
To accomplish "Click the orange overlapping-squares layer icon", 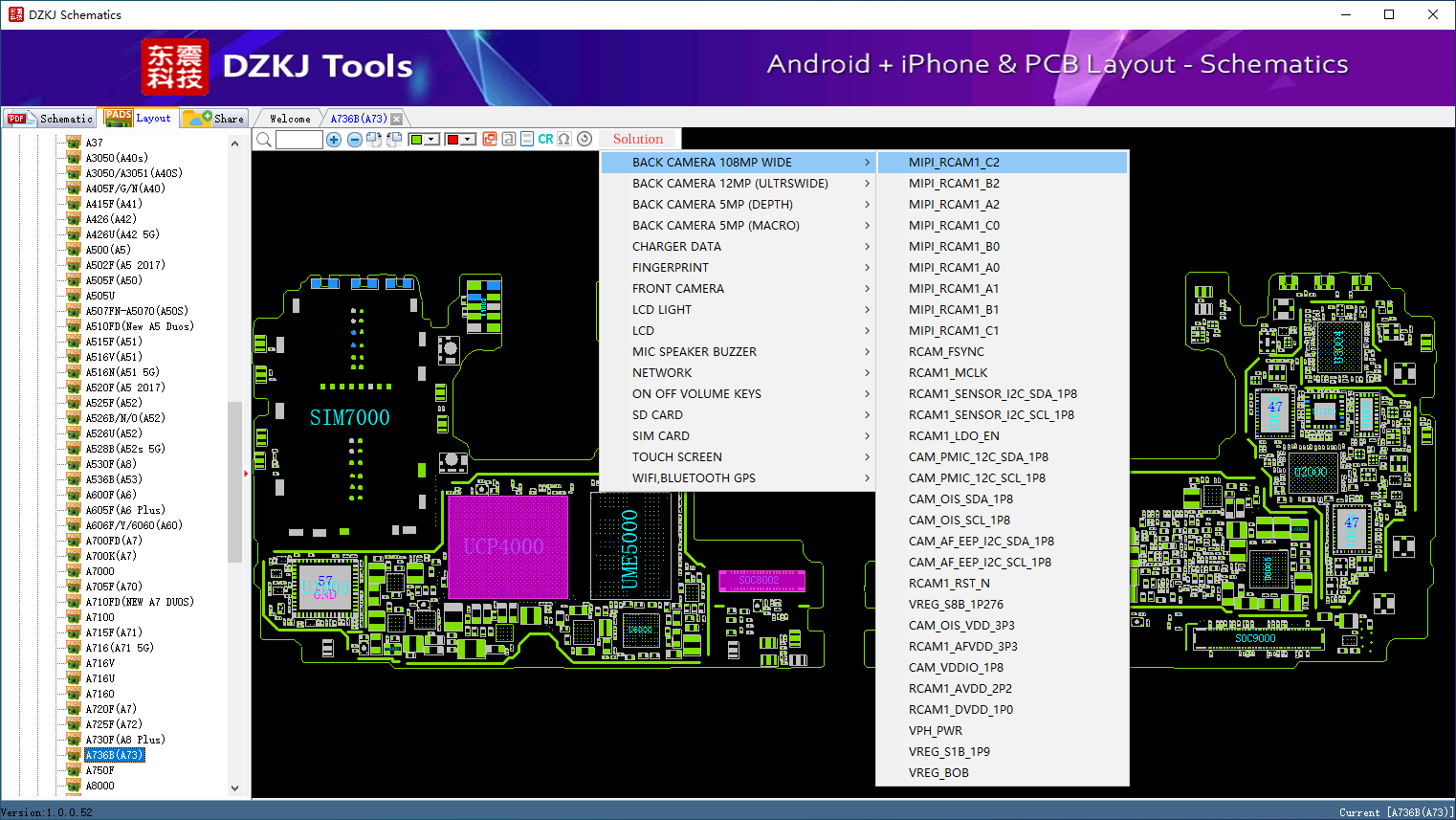I will click(x=490, y=139).
